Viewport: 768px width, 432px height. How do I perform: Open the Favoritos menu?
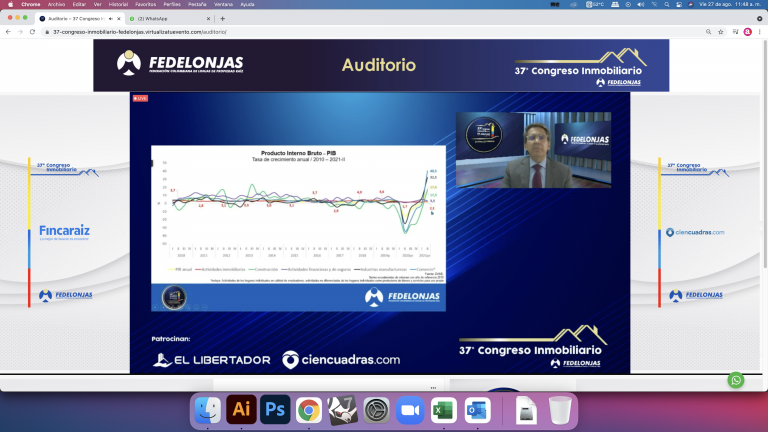tap(145, 4)
